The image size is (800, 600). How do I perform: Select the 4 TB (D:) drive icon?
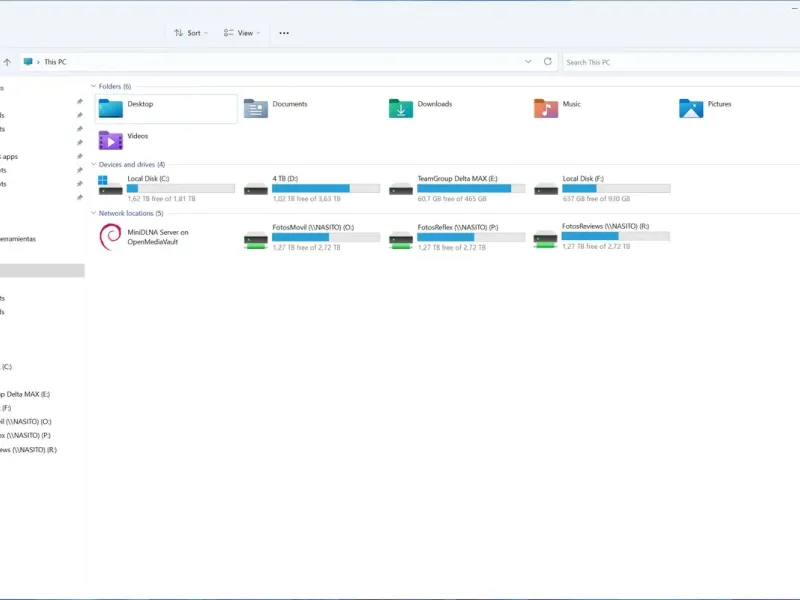[x=256, y=189]
